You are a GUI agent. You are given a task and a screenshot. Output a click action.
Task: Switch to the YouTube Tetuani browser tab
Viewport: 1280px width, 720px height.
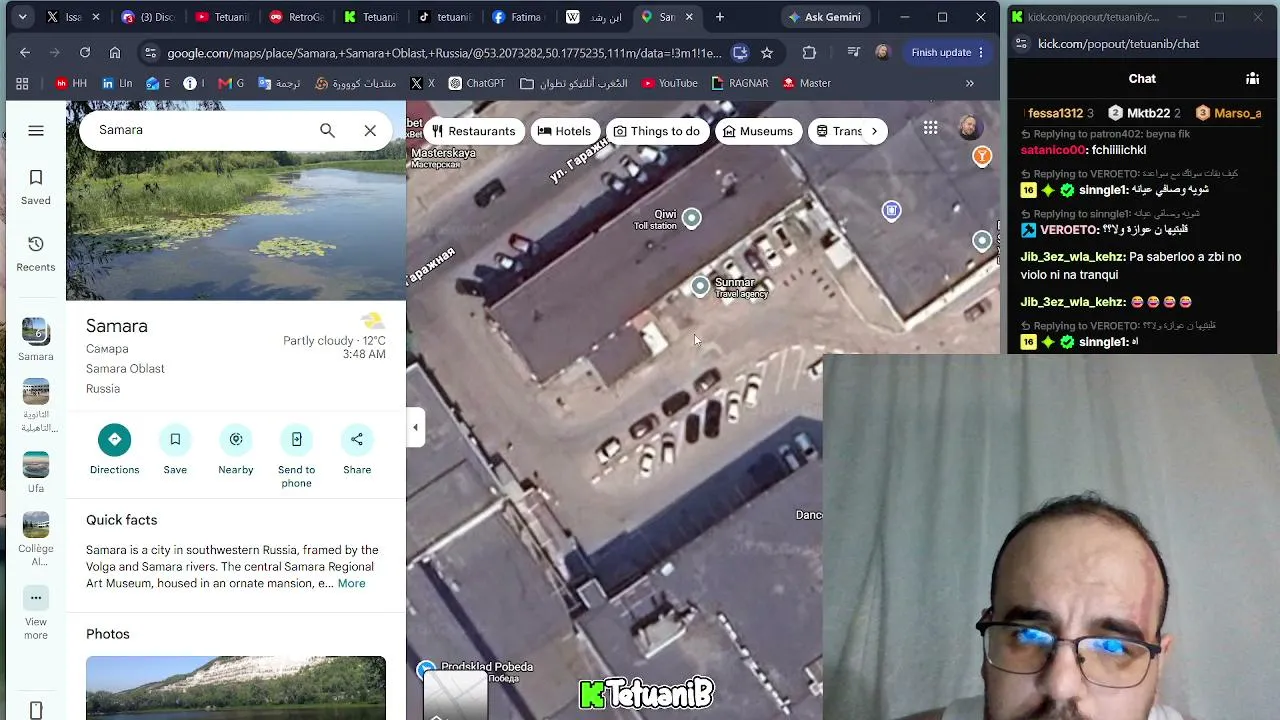(x=223, y=17)
